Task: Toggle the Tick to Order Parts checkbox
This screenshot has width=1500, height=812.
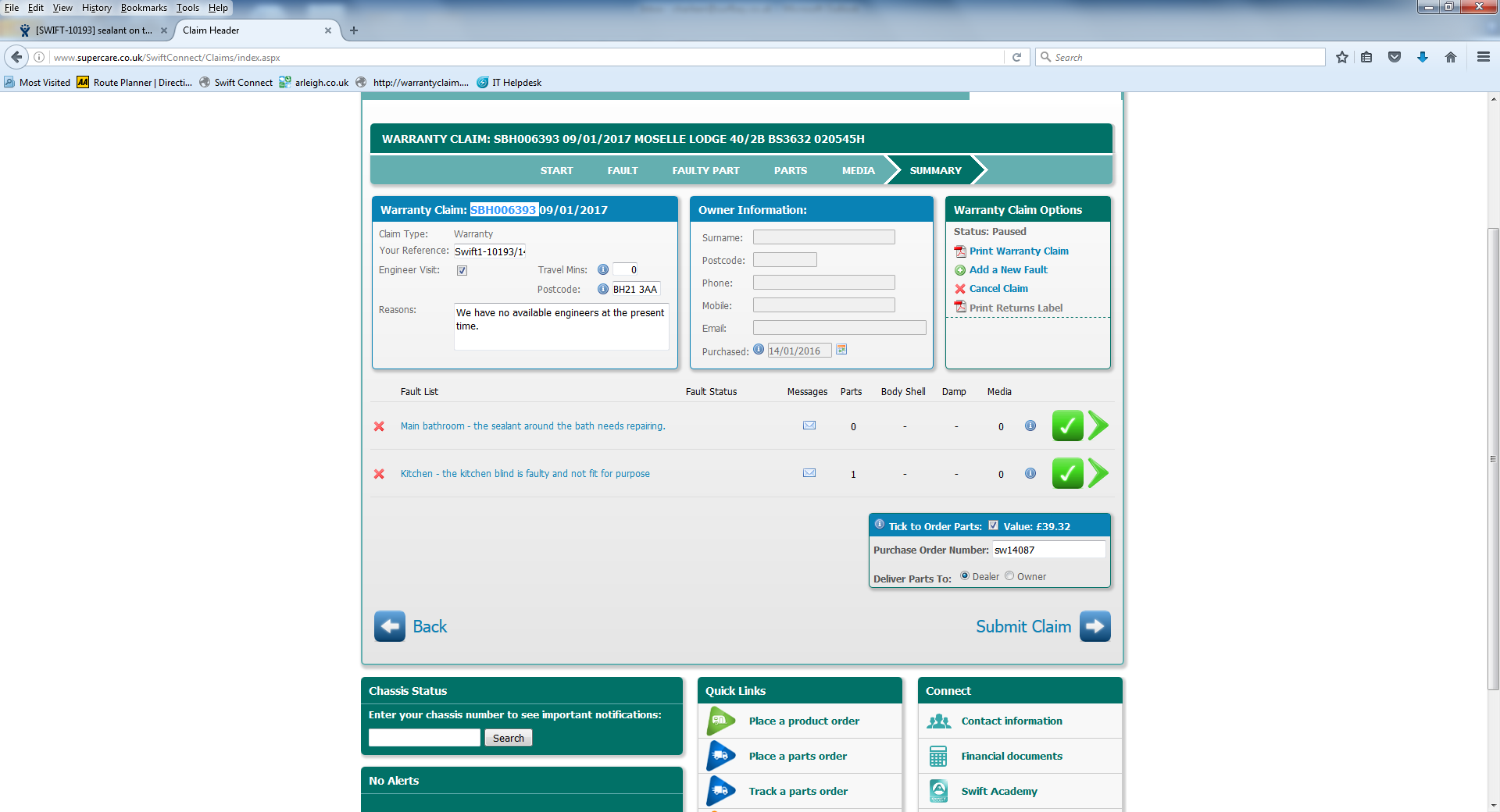Action: (x=993, y=525)
